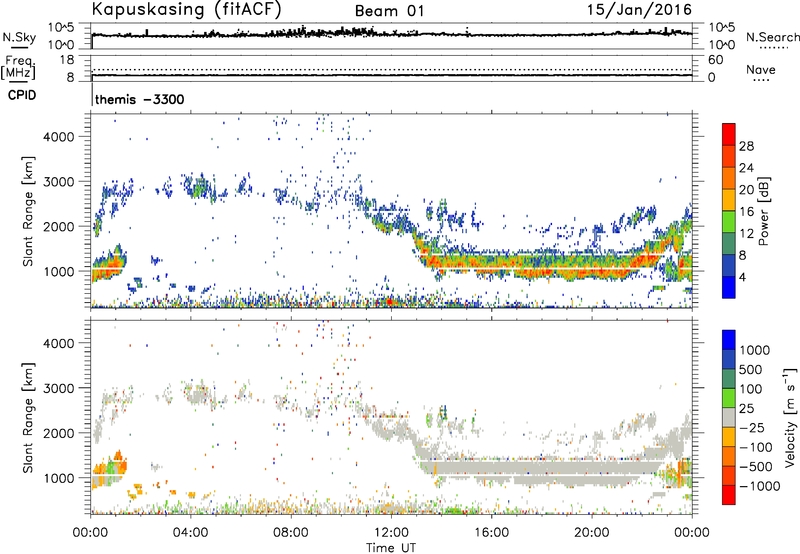Click the "themis -3300" text
Viewport: 800px width, 554px height.
tap(140, 99)
